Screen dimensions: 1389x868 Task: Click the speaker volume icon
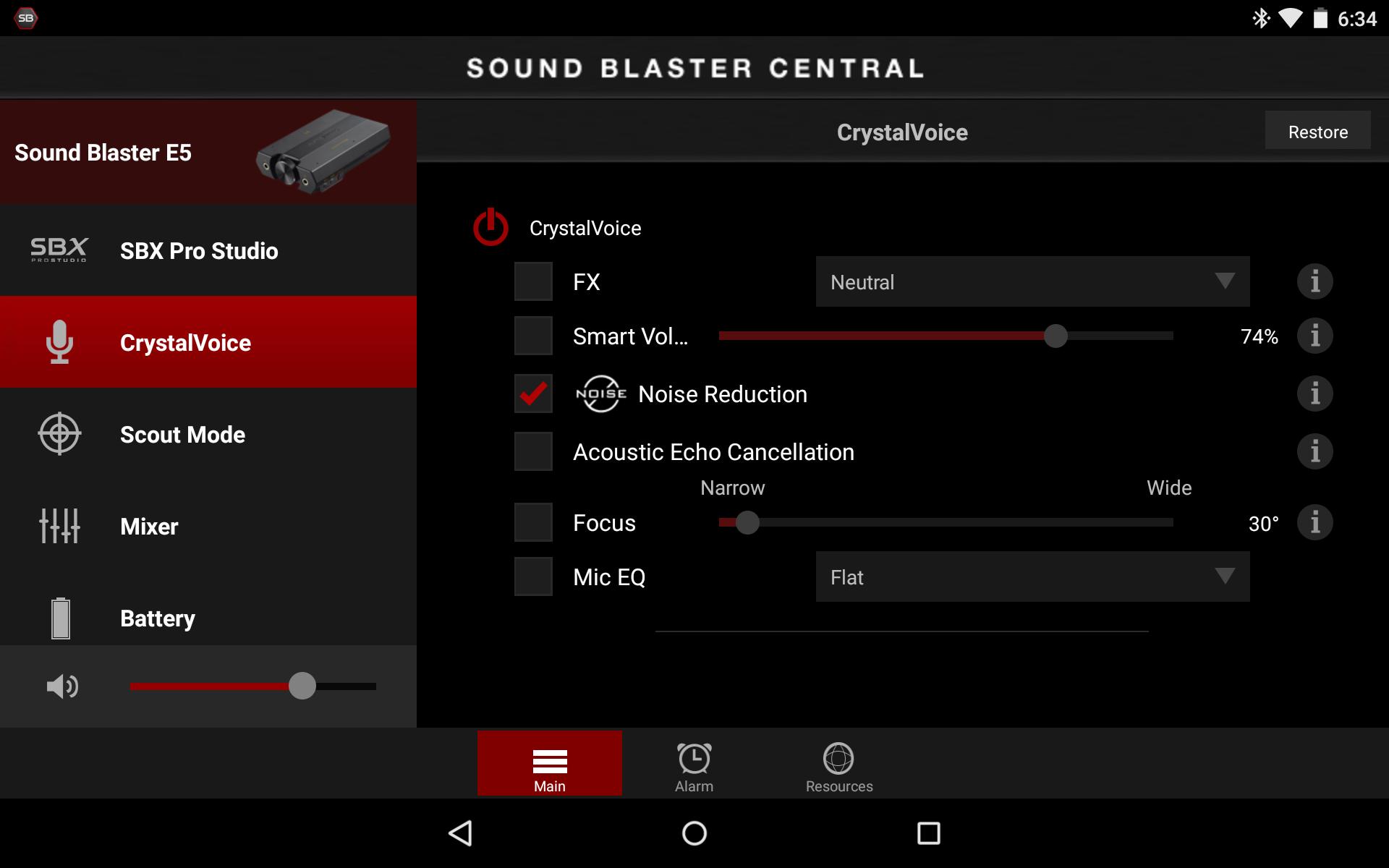[x=62, y=686]
